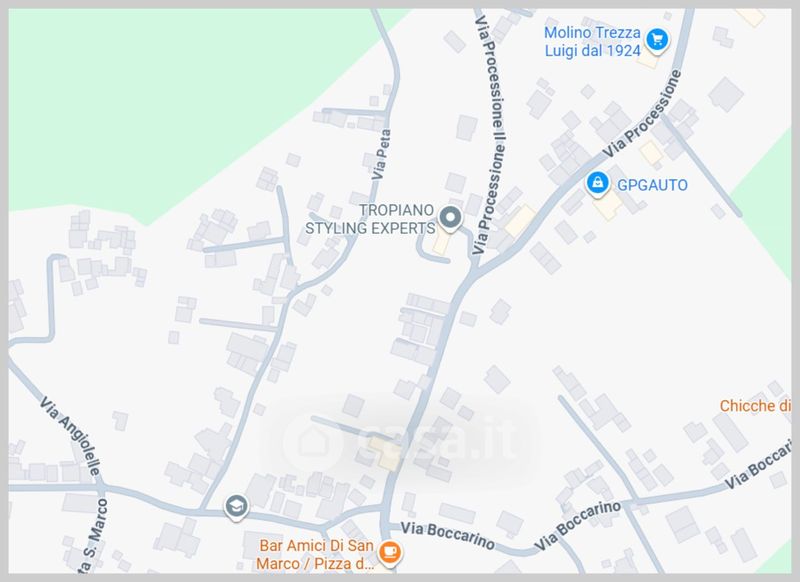Screen dimensions: 800x582
Task: Open the school graduation cap pin
Action: (236, 507)
